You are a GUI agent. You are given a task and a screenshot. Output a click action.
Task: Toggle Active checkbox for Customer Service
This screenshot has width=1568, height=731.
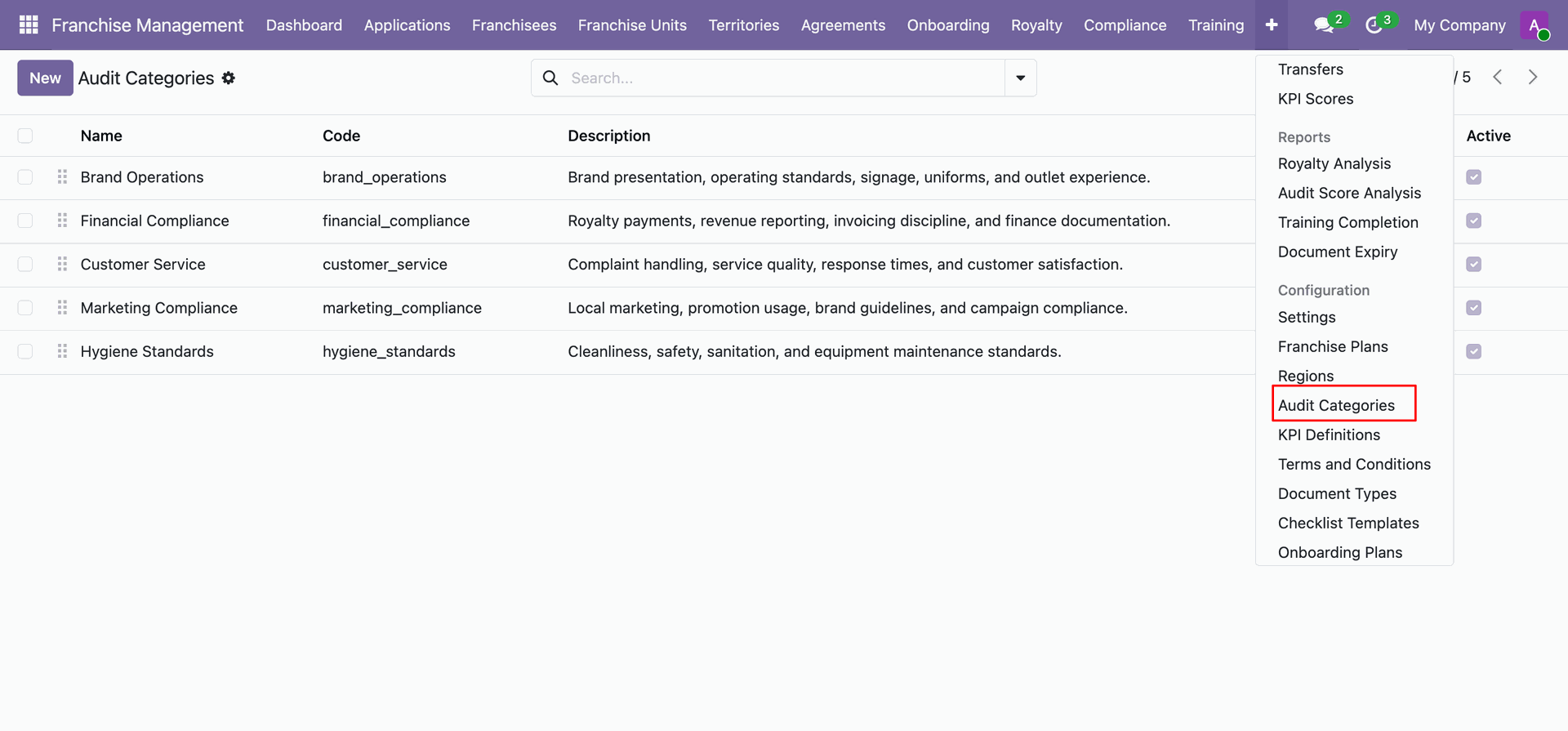click(1474, 264)
